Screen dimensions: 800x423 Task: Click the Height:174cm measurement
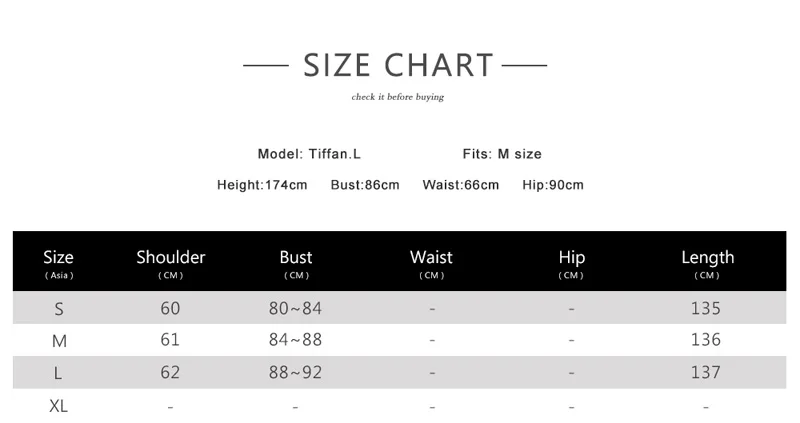[x=262, y=185]
